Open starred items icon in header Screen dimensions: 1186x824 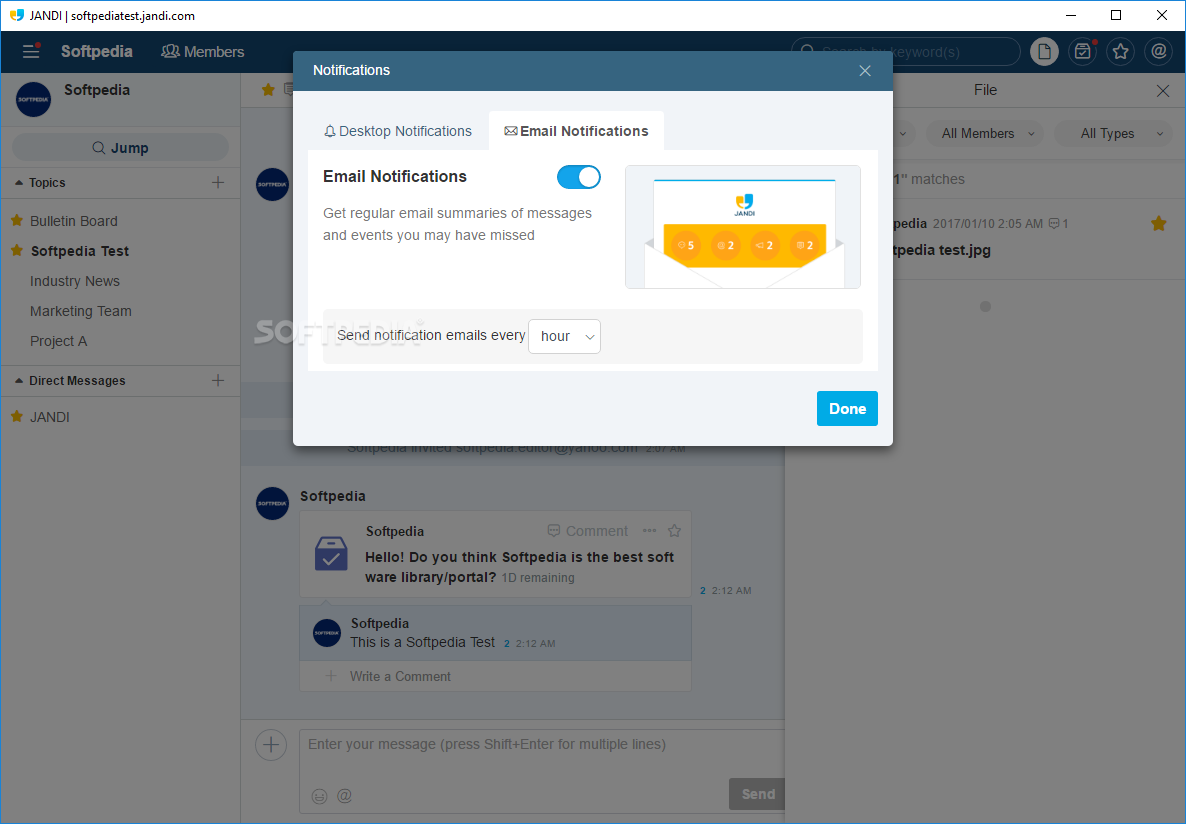(1120, 51)
